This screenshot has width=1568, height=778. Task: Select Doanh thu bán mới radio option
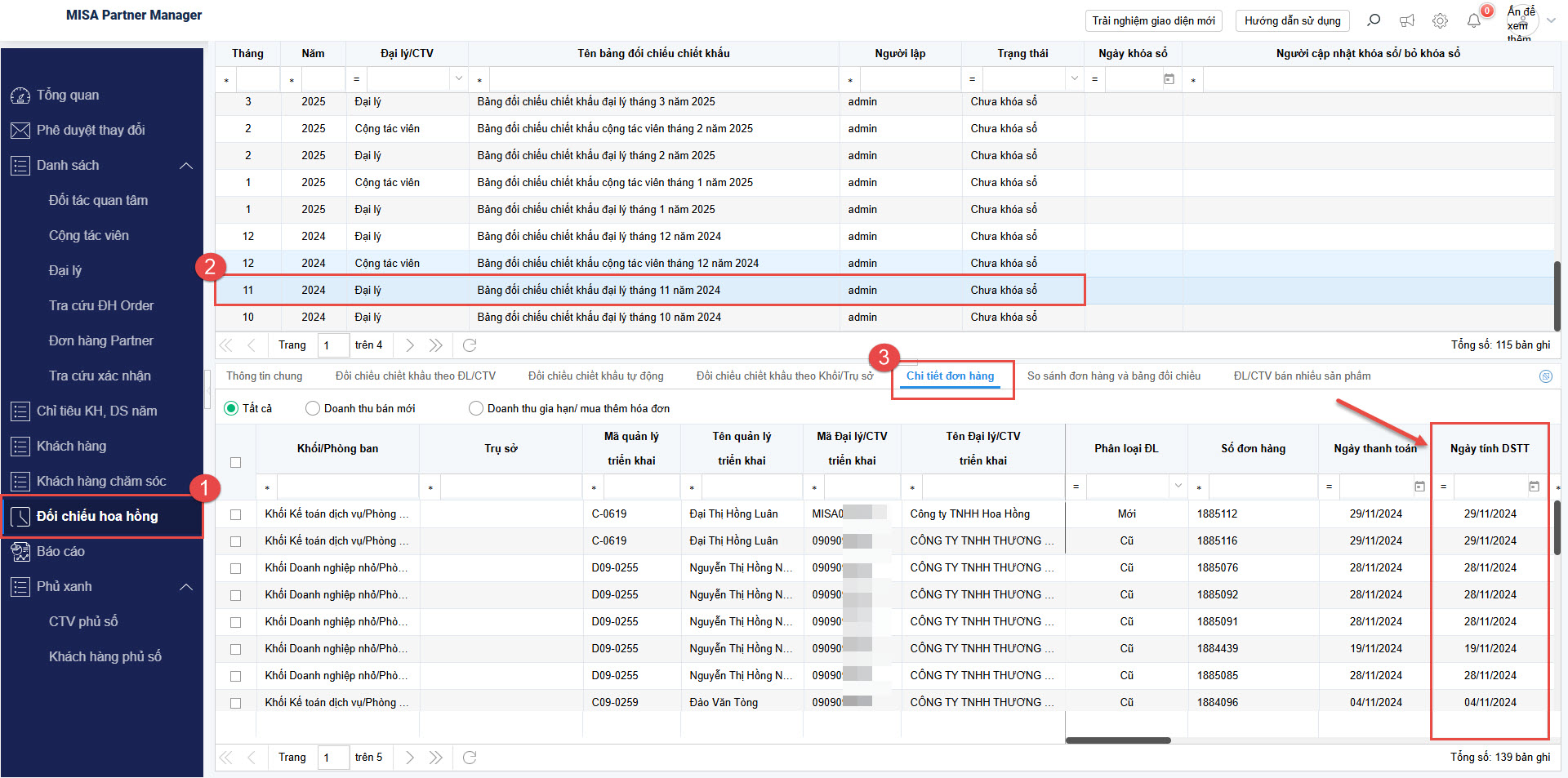point(313,408)
